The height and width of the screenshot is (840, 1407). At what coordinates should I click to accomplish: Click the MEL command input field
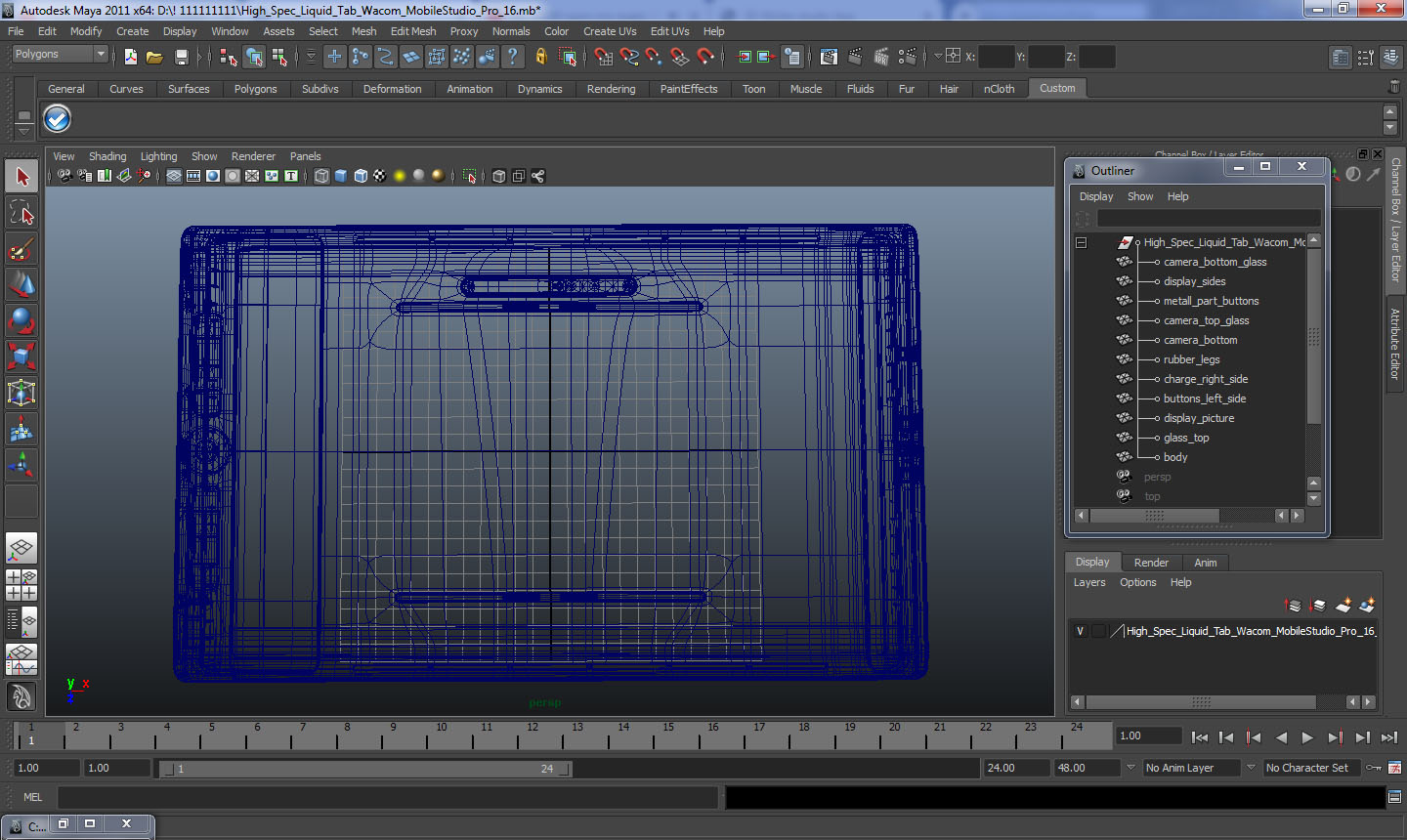[388, 797]
